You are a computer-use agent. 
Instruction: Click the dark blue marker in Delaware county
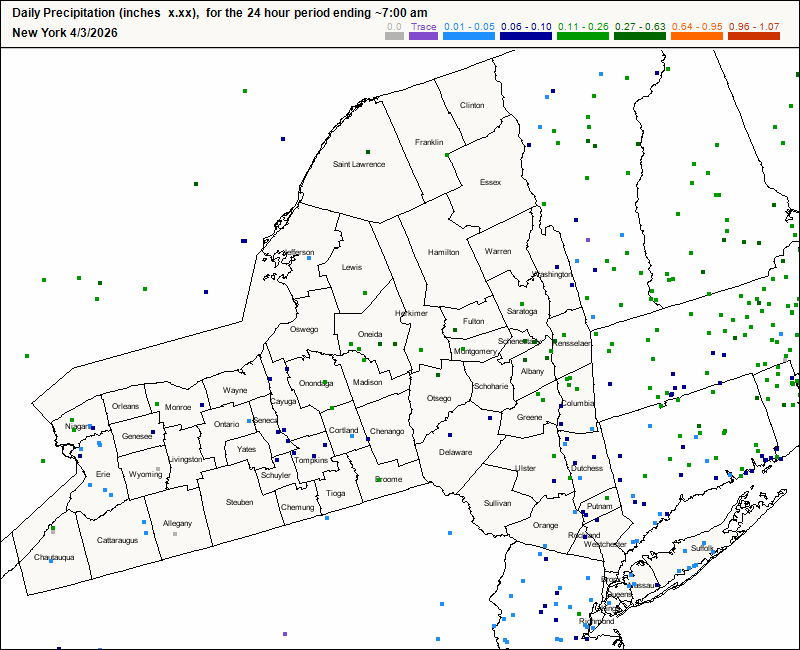(x=451, y=435)
